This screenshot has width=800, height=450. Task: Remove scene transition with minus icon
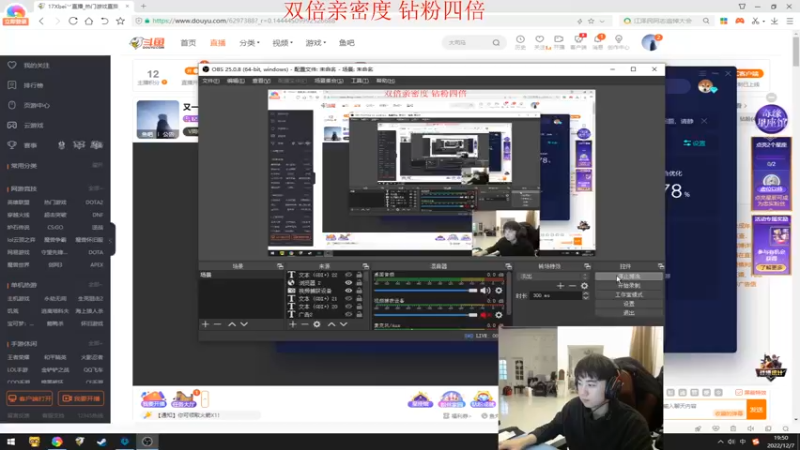coord(572,286)
